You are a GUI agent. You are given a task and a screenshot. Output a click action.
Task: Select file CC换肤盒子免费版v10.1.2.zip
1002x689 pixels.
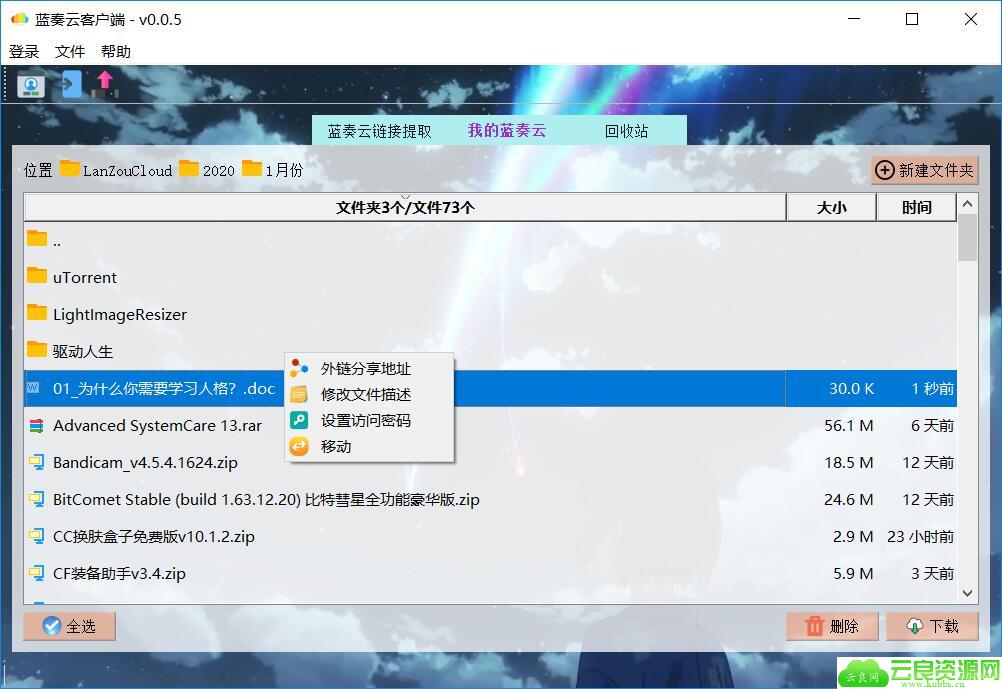pos(153,537)
